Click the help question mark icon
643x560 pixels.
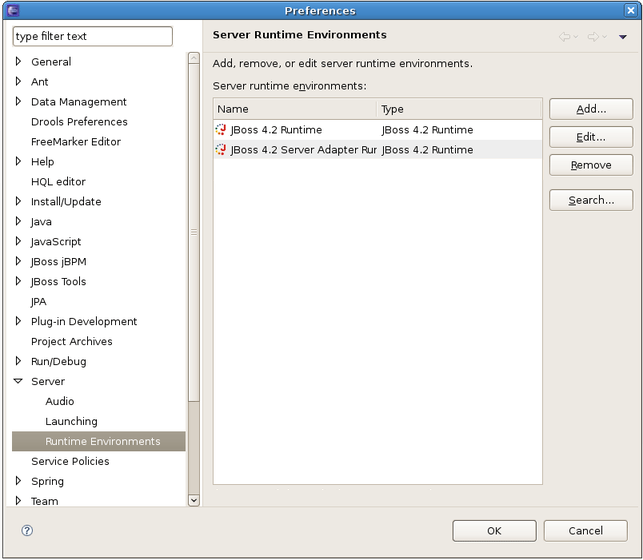pos(27,531)
